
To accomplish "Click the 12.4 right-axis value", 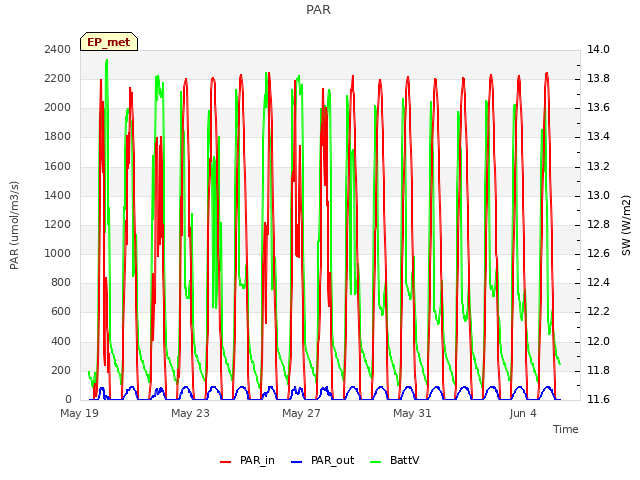I will 598,282.
